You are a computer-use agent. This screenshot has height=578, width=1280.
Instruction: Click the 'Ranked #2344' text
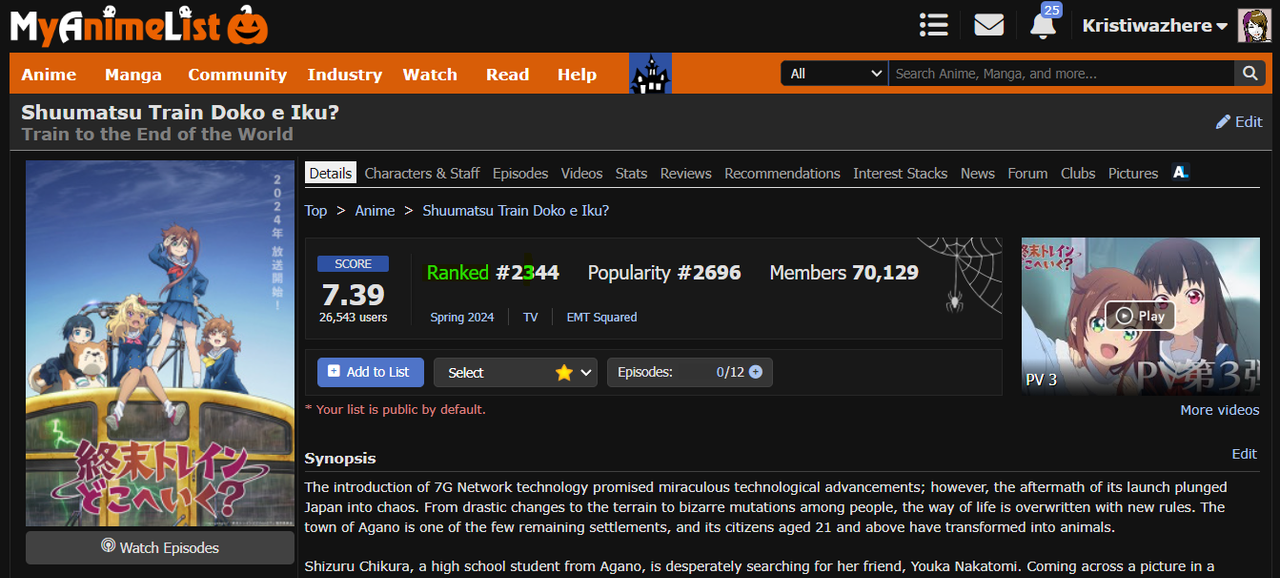click(x=493, y=272)
